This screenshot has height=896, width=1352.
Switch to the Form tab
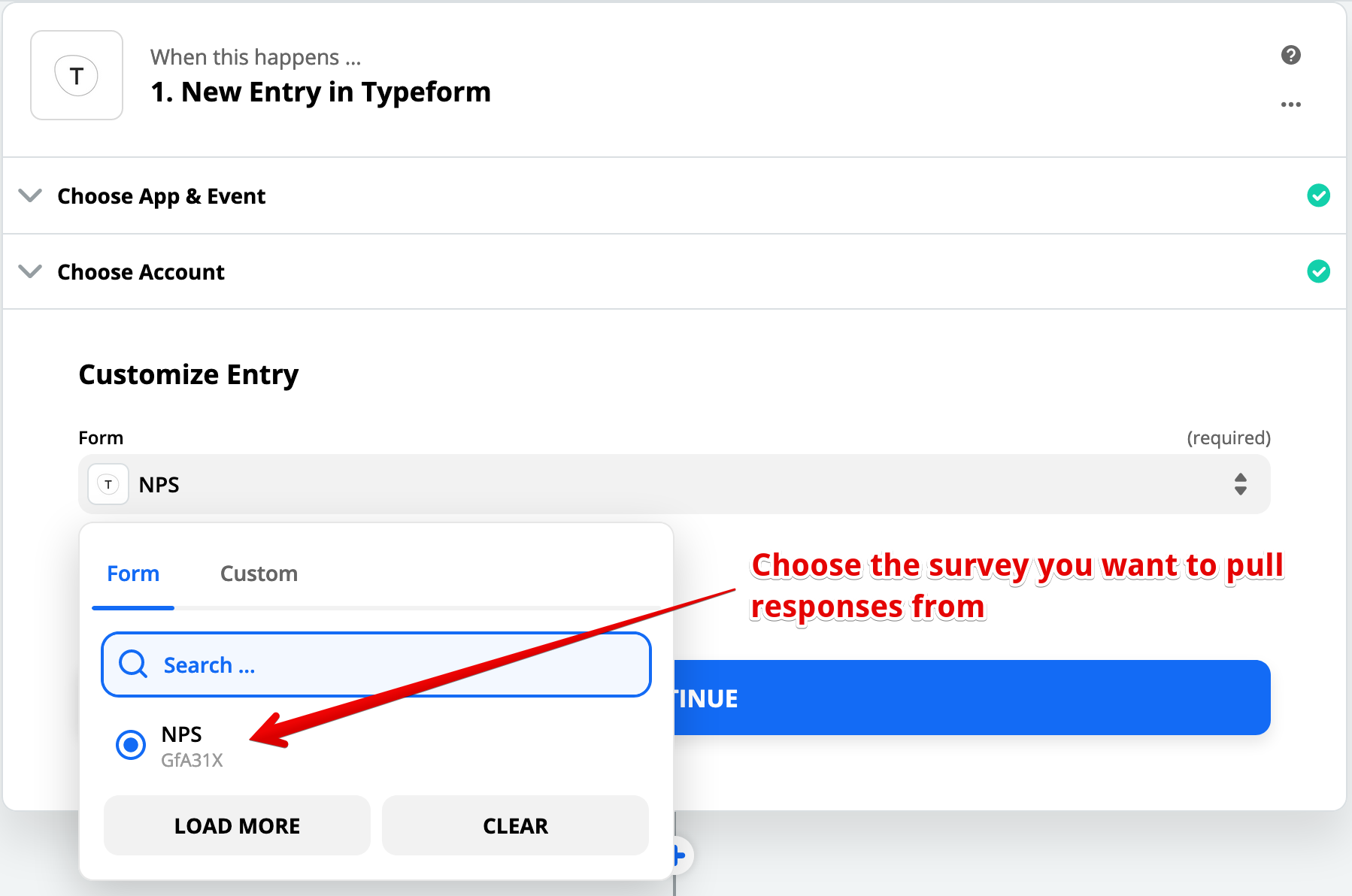click(133, 574)
